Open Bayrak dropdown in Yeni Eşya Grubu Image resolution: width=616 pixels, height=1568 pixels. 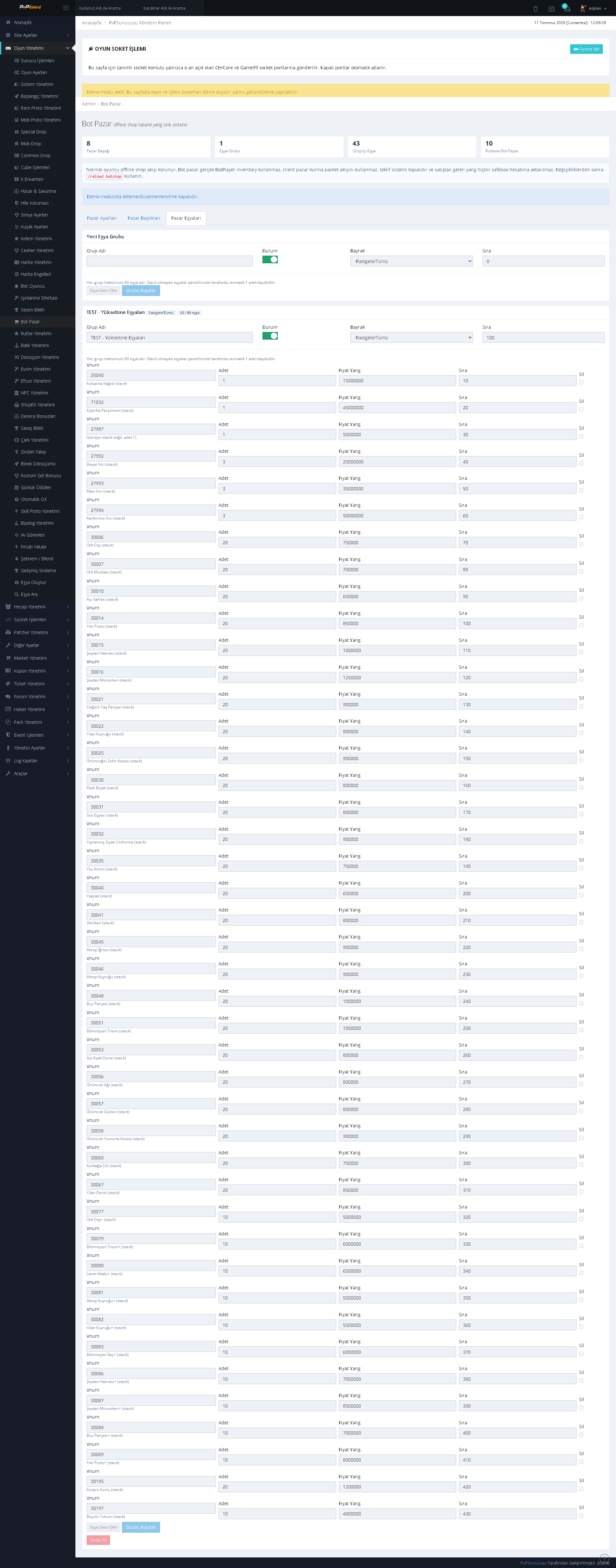[412, 261]
